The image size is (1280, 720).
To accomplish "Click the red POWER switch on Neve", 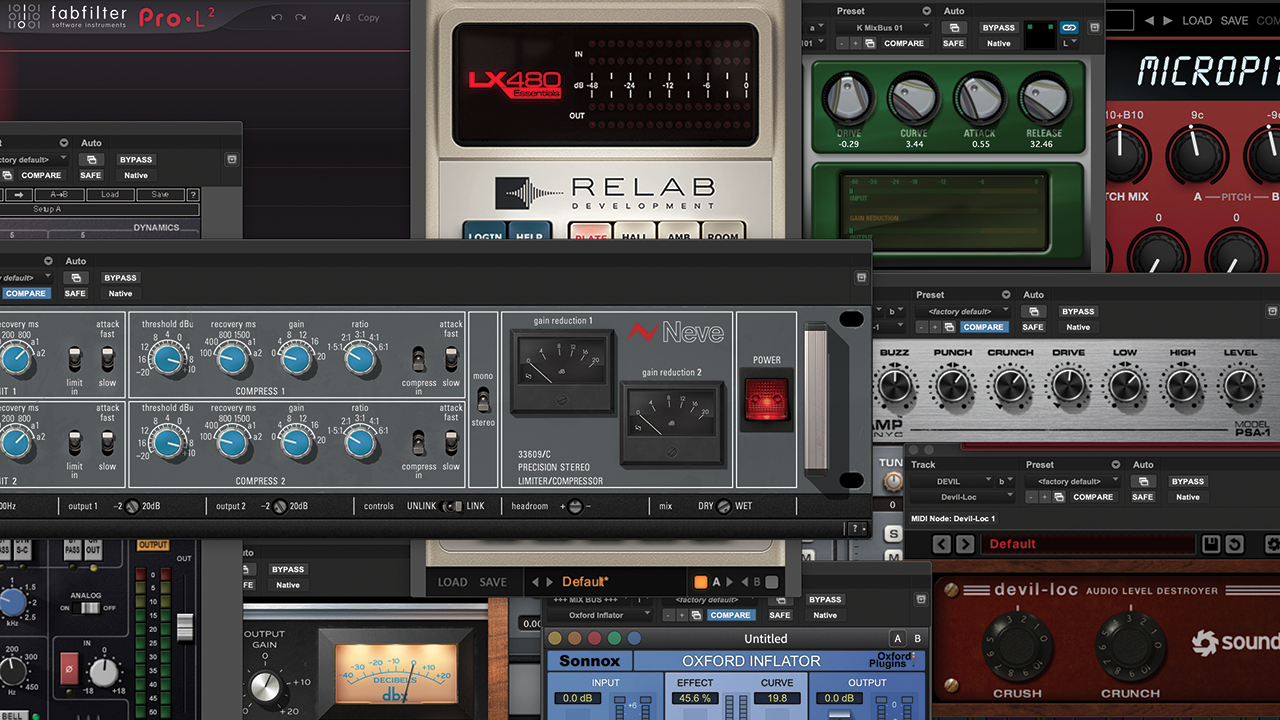I will 766,398.
